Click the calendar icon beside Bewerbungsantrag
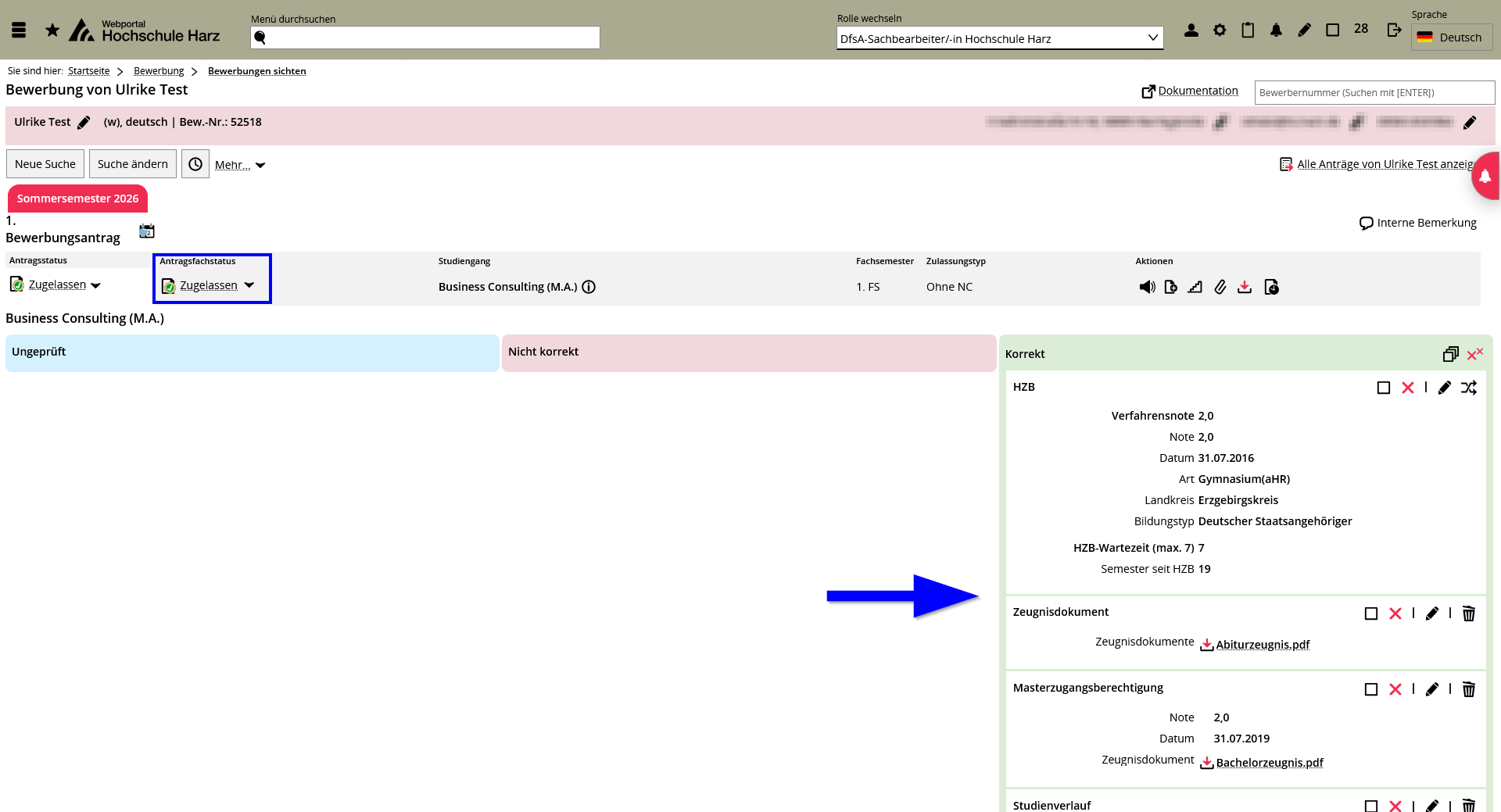This screenshot has width=1501, height=812. click(x=147, y=231)
